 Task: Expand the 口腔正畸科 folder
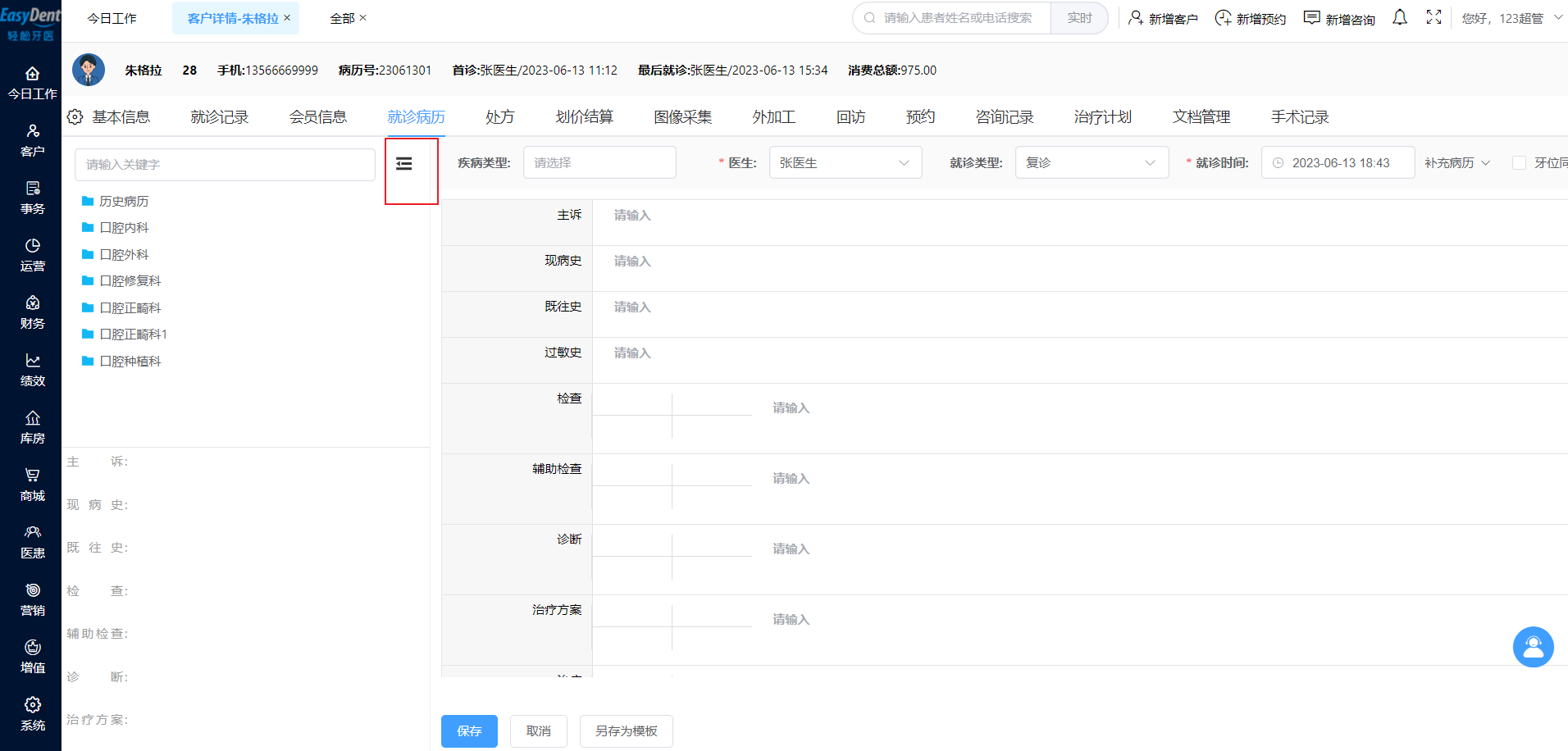121,307
